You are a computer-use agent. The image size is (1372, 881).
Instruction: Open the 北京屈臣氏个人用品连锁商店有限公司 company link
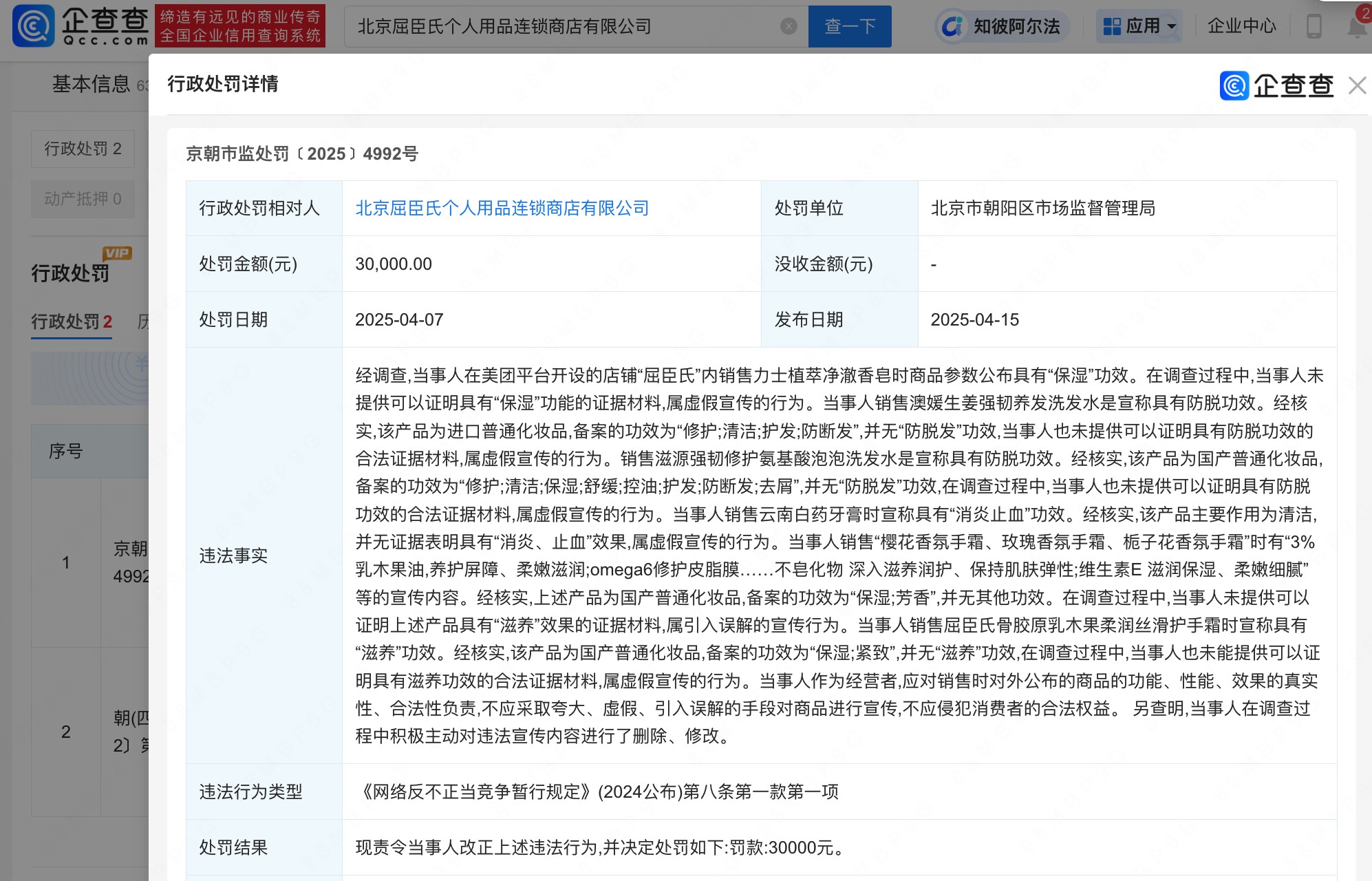coord(502,209)
